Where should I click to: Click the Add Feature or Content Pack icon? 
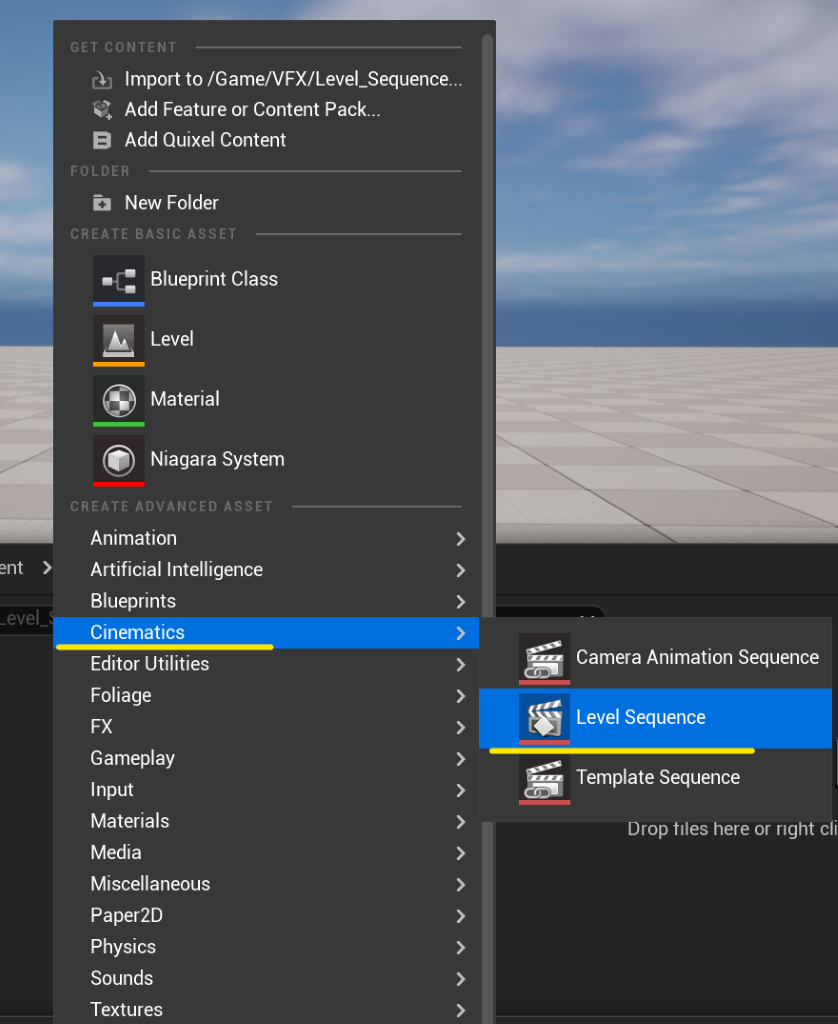pyautogui.click(x=102, y=110)
